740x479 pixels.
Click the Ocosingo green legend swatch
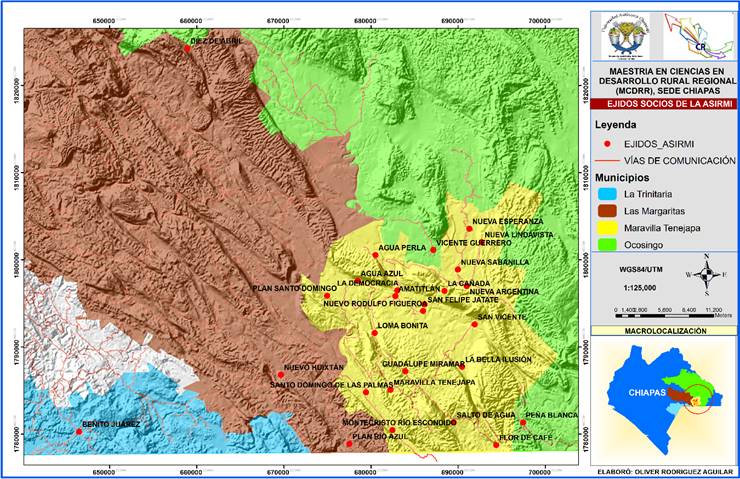coord(606,244)
